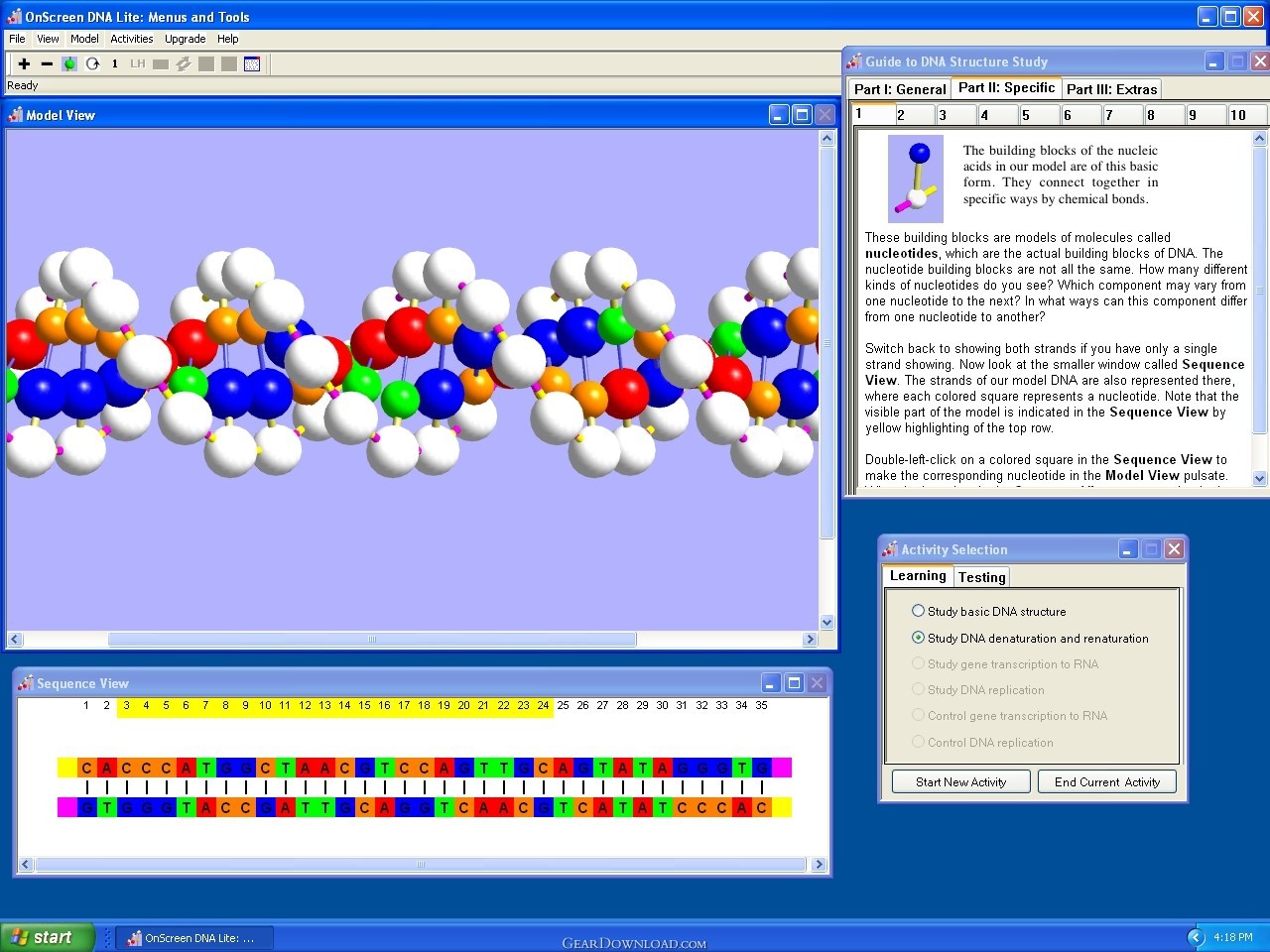Click Model View scroll left arrow
Viewport: 1270px width, 952px height.
15,640
